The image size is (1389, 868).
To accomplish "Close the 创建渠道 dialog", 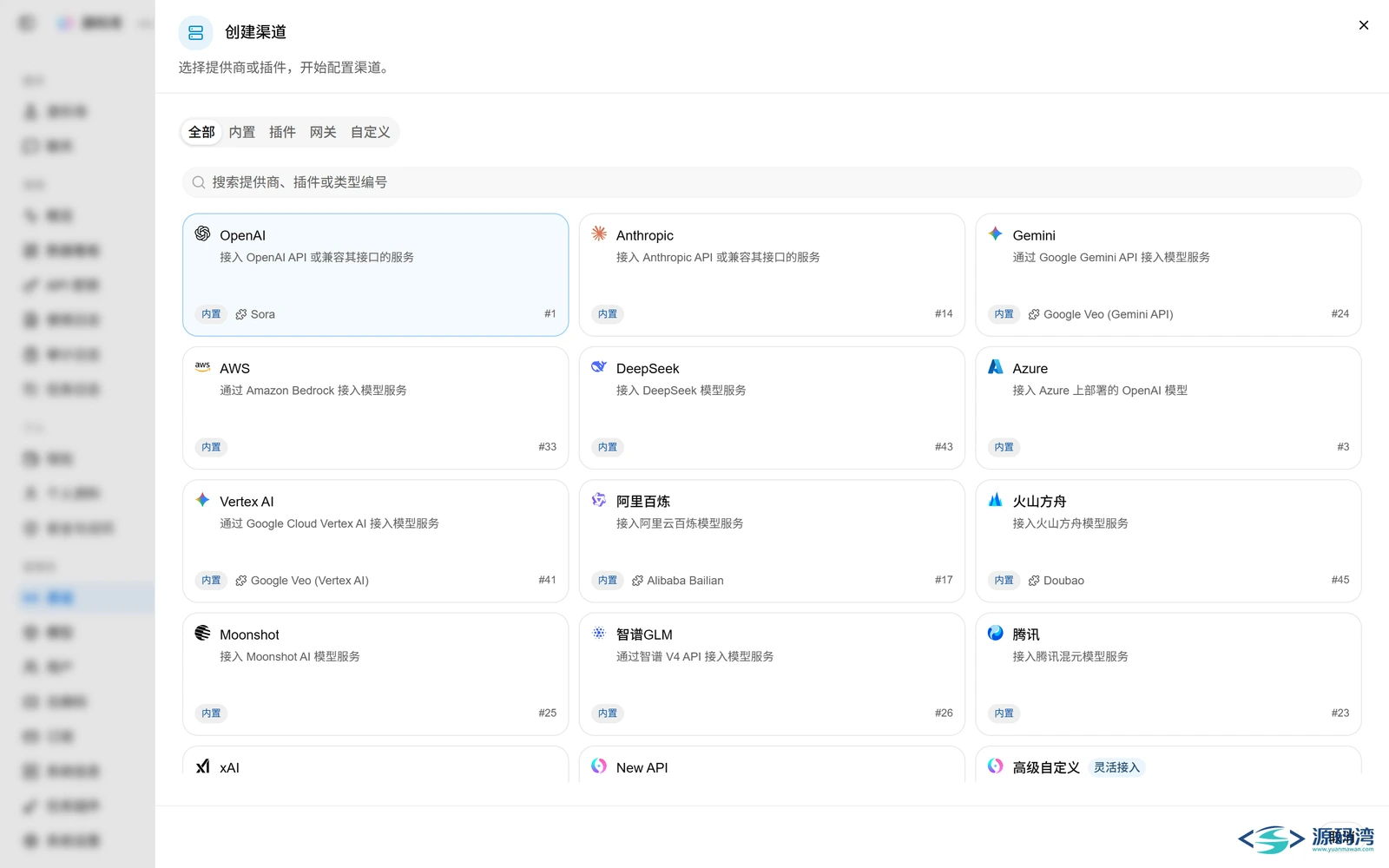I will (x=1364, y=25).
